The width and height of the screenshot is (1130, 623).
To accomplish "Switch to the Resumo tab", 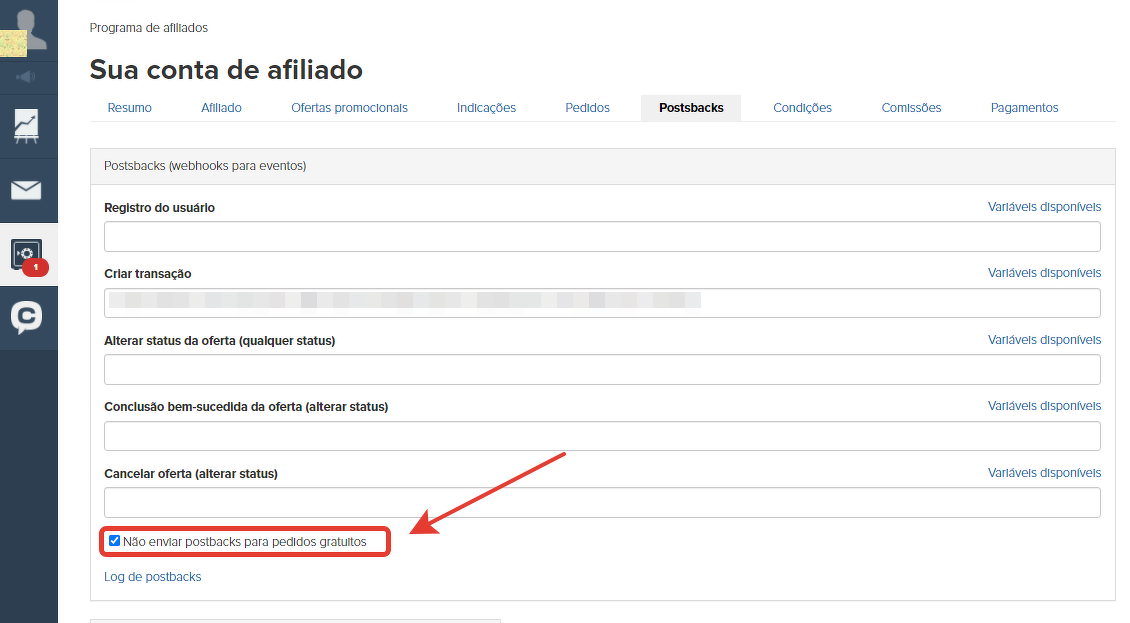I will [130, 108].
